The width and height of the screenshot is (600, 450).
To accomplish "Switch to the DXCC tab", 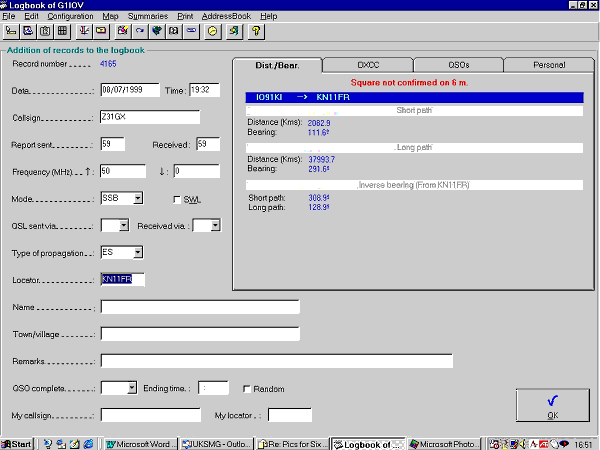I will point(368,65).
